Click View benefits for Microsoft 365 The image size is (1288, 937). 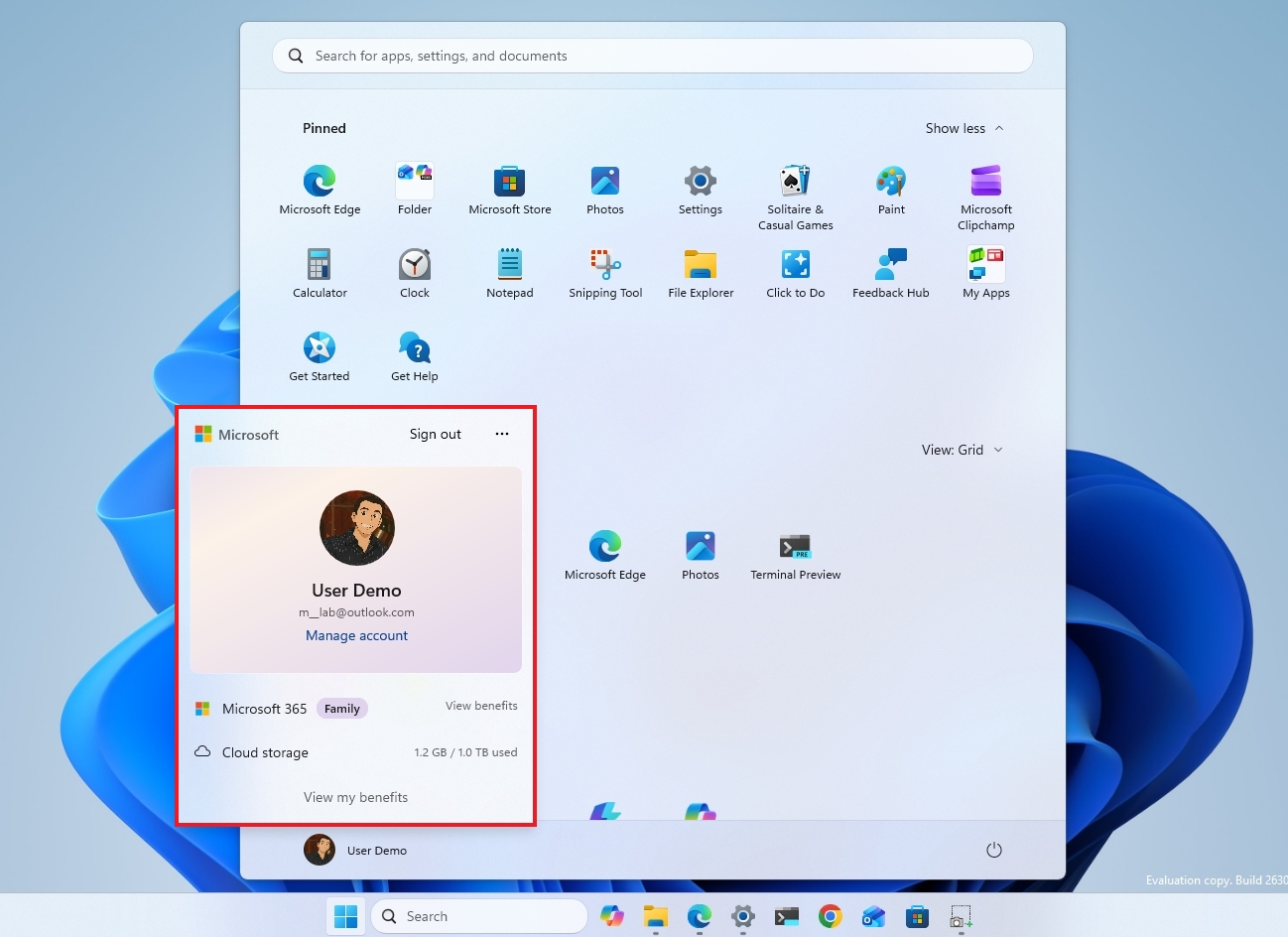pyautogui.click(x=481, y=706)
